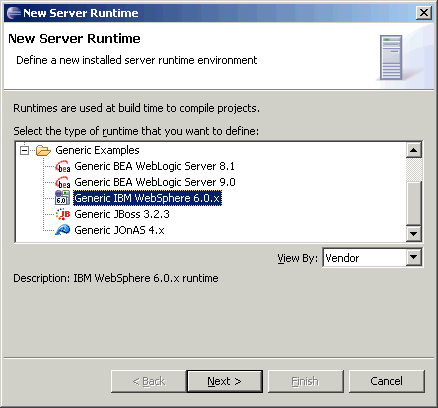Click the description text IBM WebSphere 6.0.x runtime

coord(146,278)
